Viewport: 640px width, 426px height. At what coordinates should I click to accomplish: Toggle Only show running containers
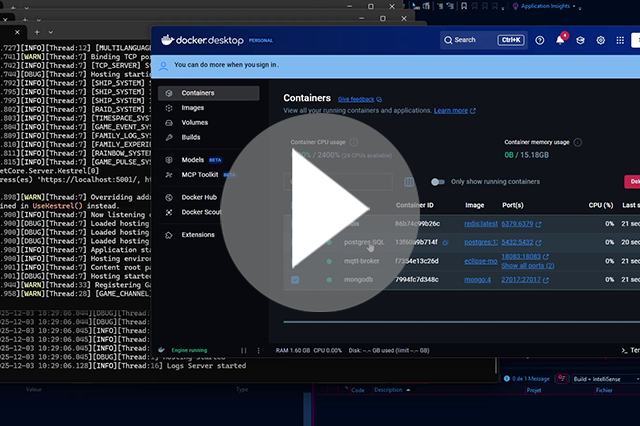437,182
